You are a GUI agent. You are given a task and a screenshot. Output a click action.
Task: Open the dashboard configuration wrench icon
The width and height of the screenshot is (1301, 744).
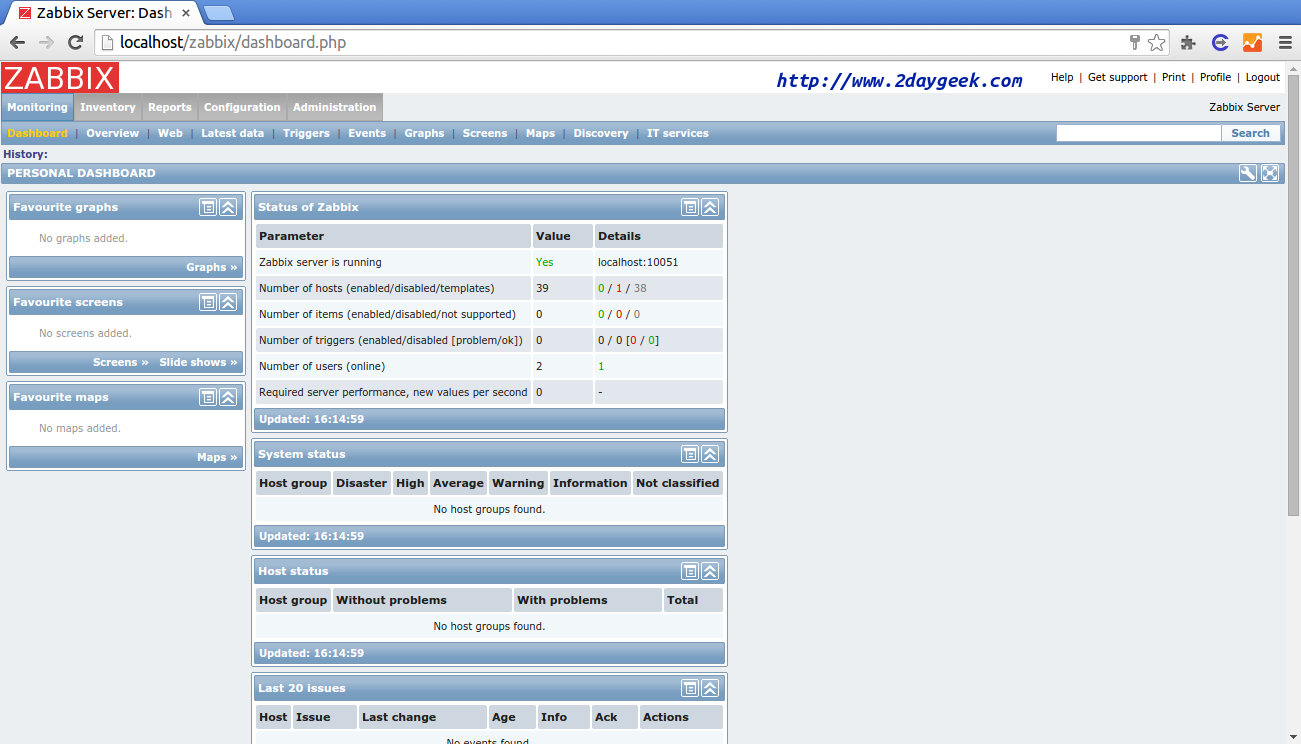point(1248,173)
